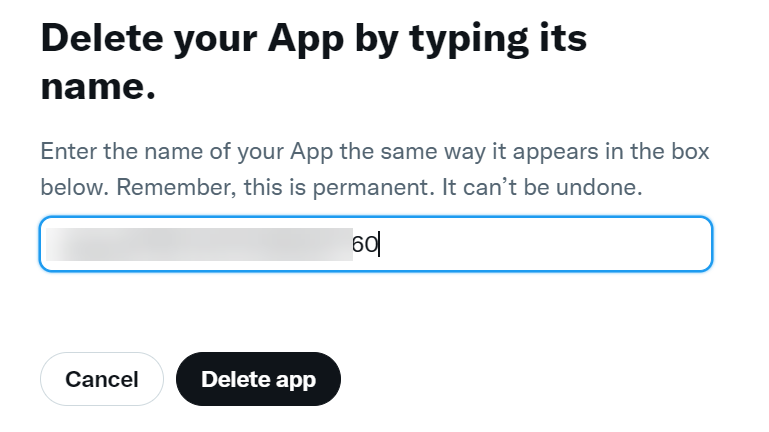769x432 pixels.
Task: Click the word "box" in the description
Action: click(x=689, y=153)
